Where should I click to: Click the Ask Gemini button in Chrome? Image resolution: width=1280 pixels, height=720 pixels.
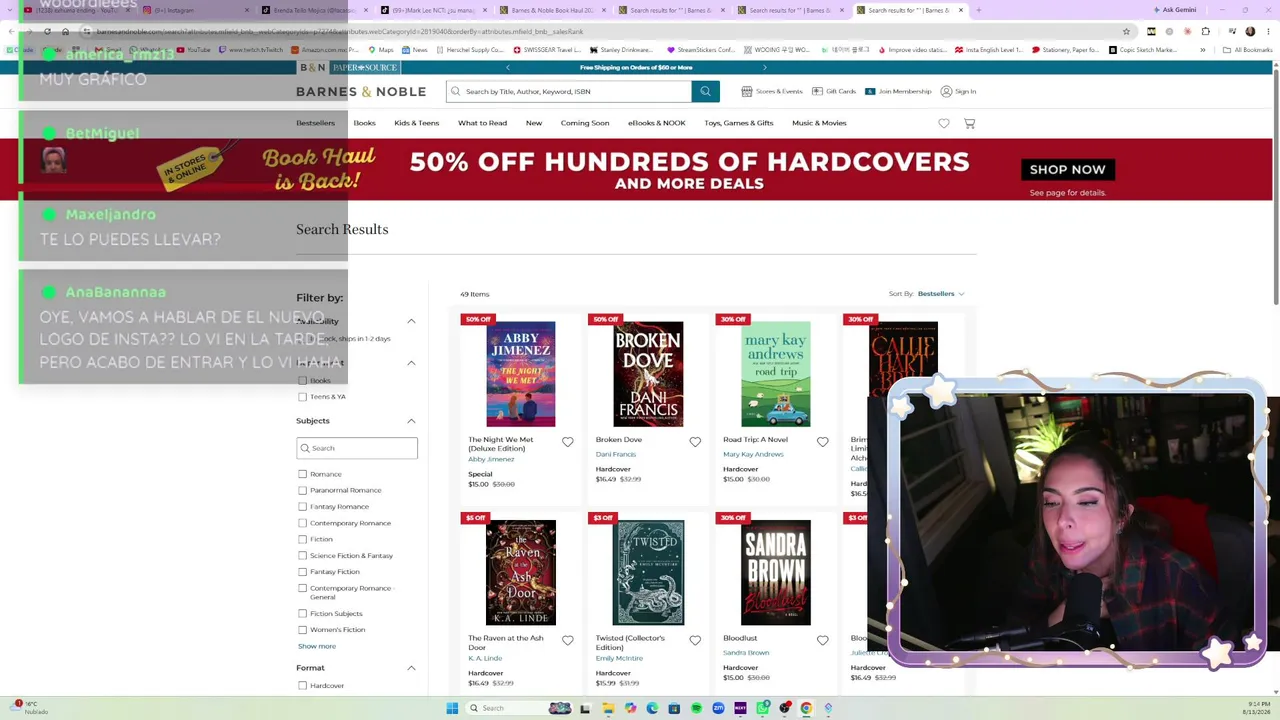pos(1174,10)
